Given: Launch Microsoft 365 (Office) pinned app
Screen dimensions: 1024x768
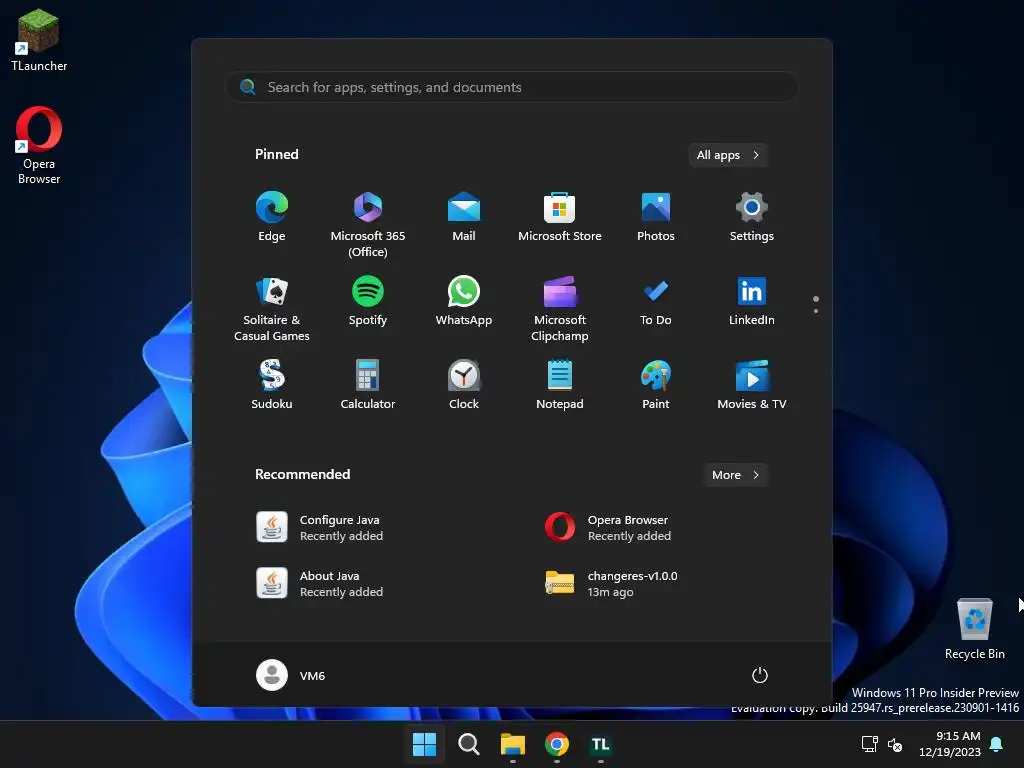Looking at the screenshot, I should coord(368,225).
